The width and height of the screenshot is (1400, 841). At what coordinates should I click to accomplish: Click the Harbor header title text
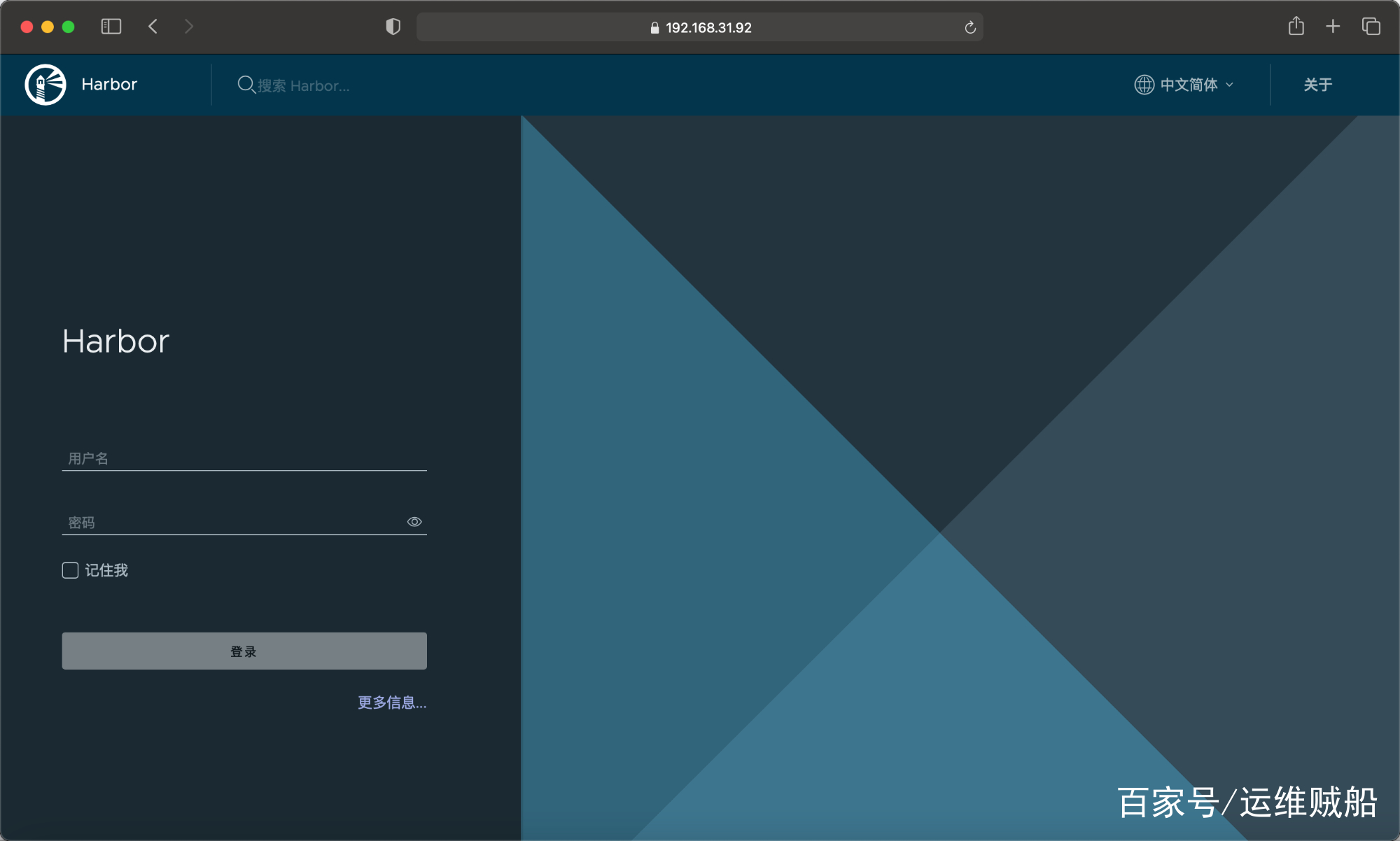point(109,84)
